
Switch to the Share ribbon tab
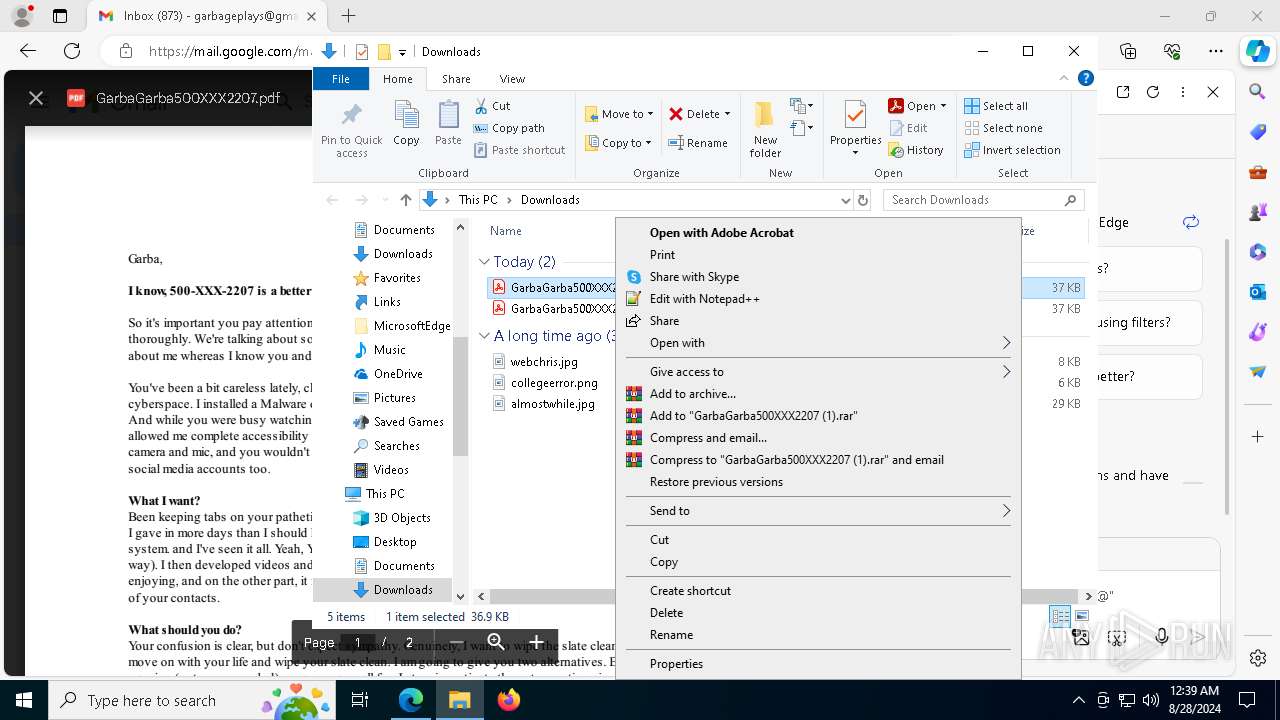coord(456,79)
